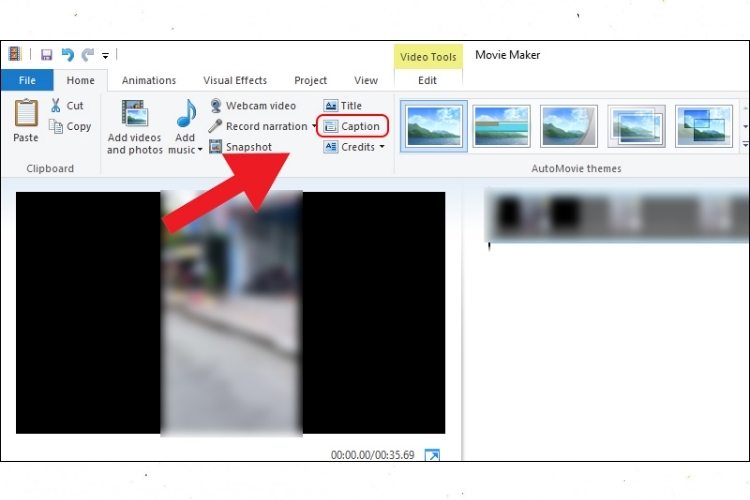This screenshot has height=500, width=750.
Task: Expand the AutoMovie themes gallery
Action: point(745,144)
